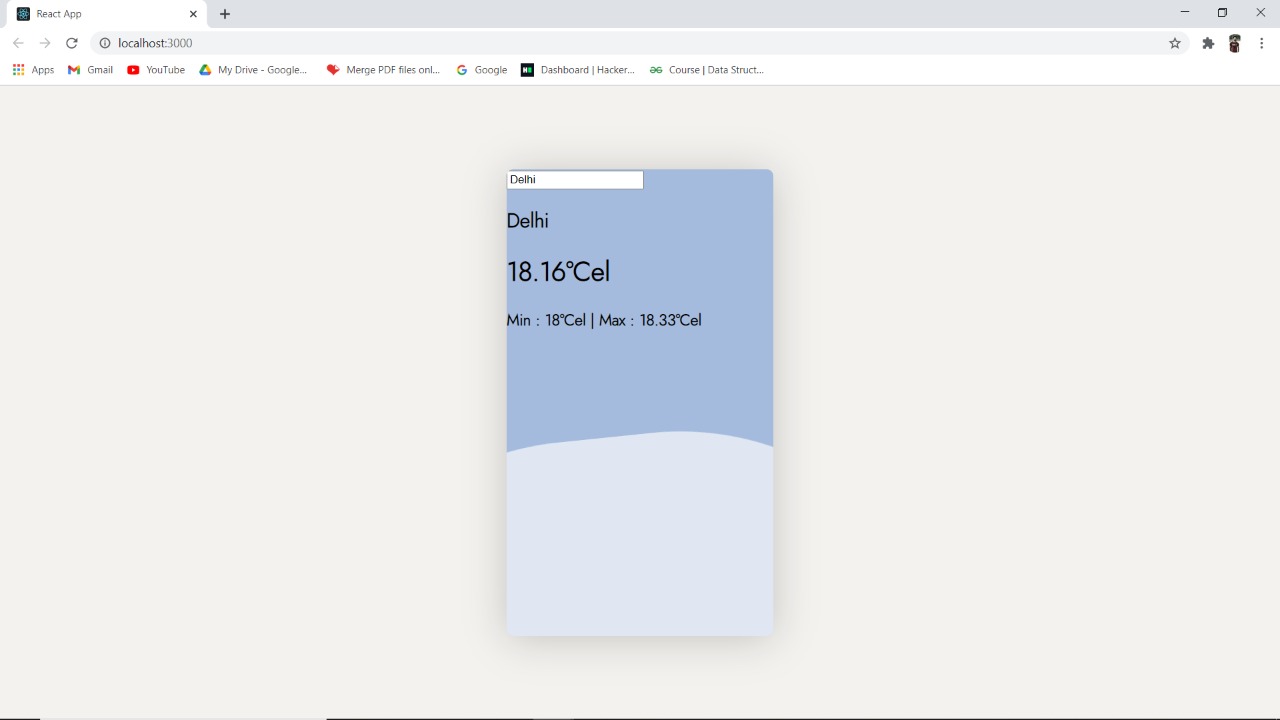Open the Chrome three-dot menu
The width and height of the screenshot is (1280, 720).
coord(1261,43)
